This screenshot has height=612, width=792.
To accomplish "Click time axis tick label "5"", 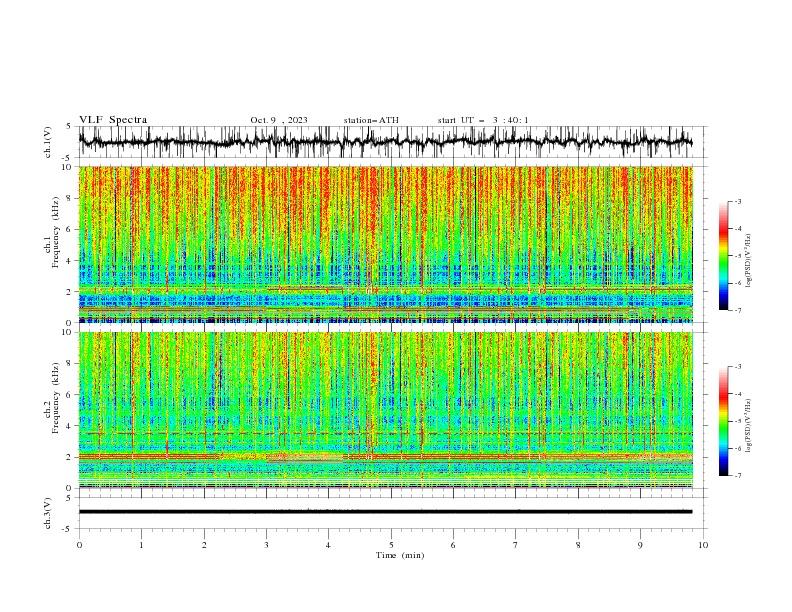I will tap(391, 545).
